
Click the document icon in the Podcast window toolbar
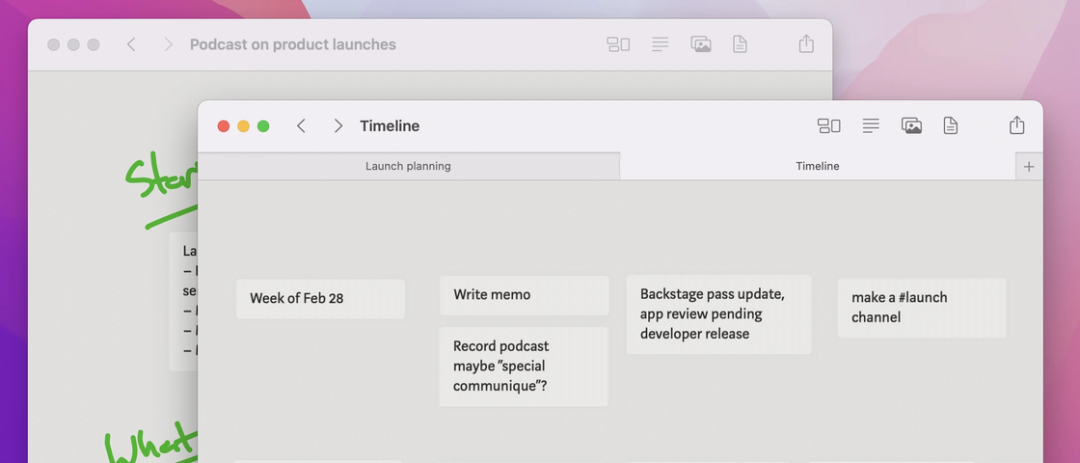[x=740, y=45]
